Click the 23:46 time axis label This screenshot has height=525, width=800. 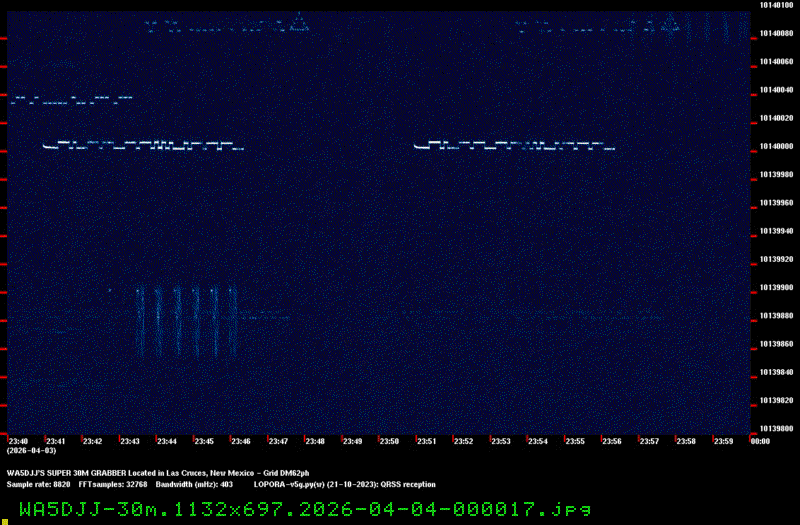(x=241, y=441)
